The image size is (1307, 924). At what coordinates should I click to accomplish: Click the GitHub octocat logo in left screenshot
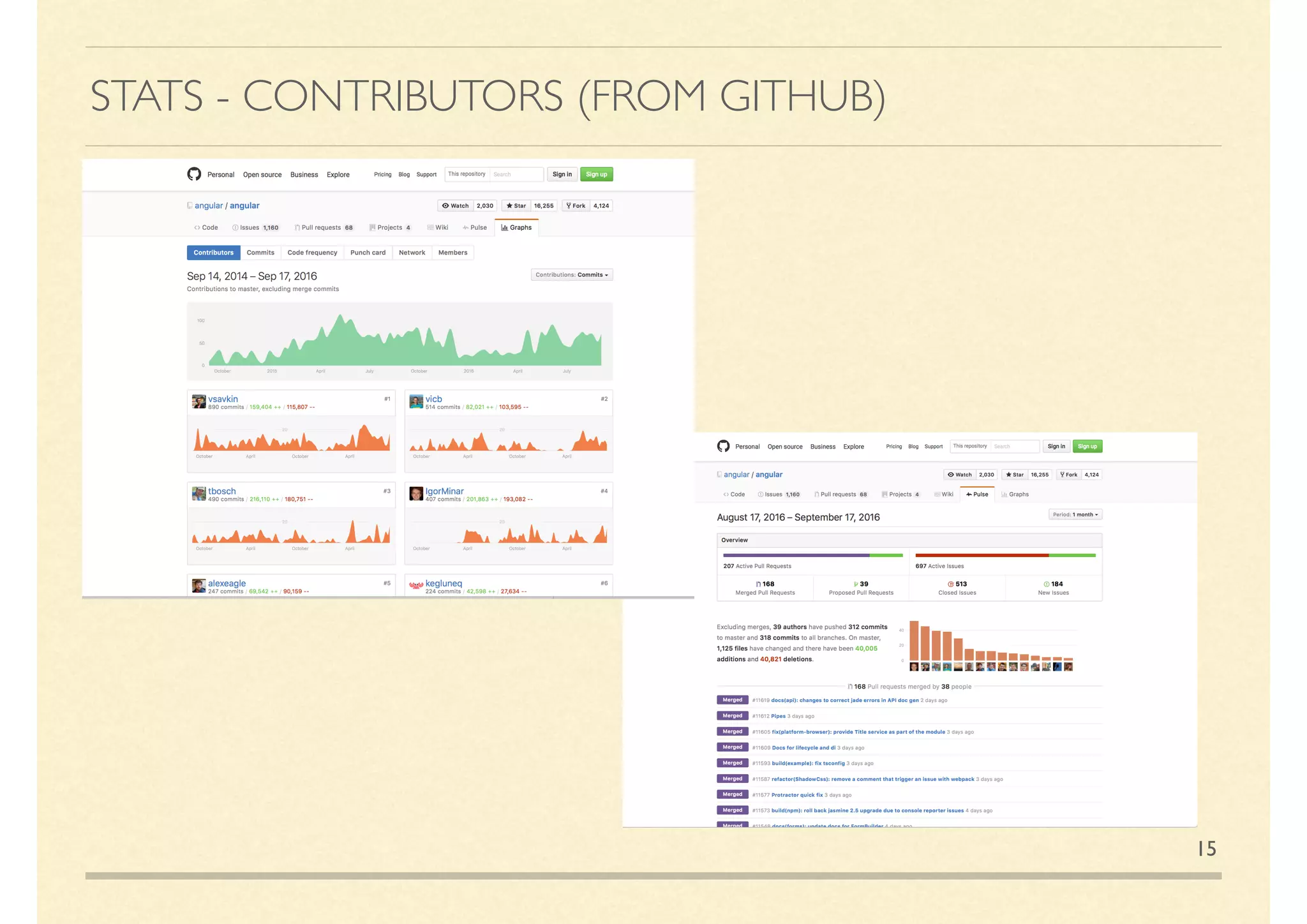(194, 174)
